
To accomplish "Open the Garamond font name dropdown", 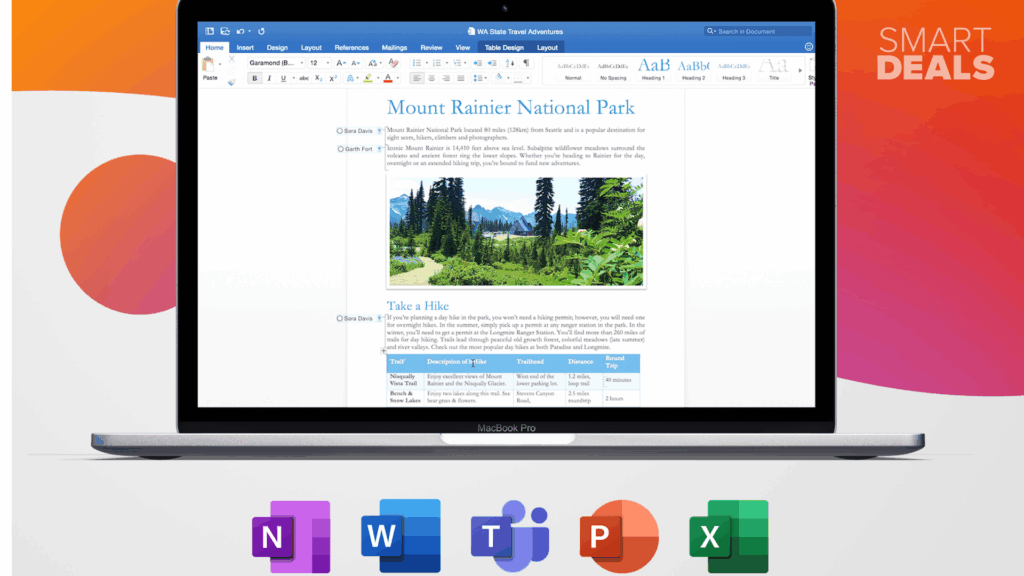I will pos(302,63).
